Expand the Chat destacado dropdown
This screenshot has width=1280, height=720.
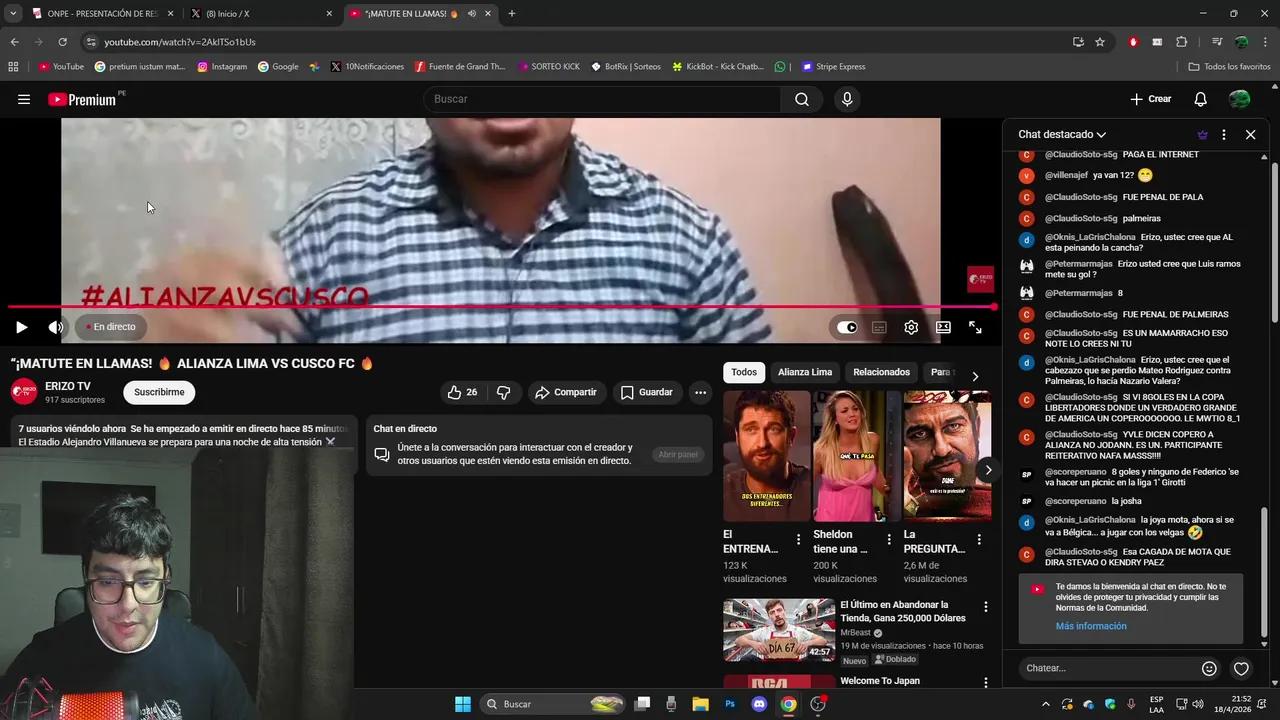(x=1062, y=134)
